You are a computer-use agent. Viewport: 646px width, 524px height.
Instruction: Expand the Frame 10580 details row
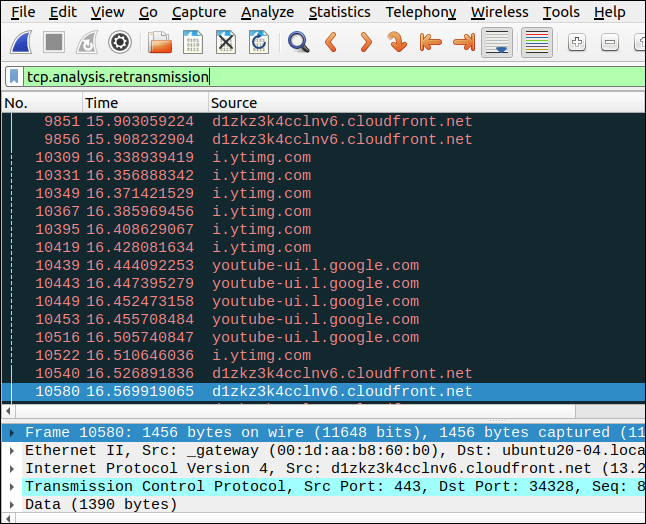[x=11, y=432]
